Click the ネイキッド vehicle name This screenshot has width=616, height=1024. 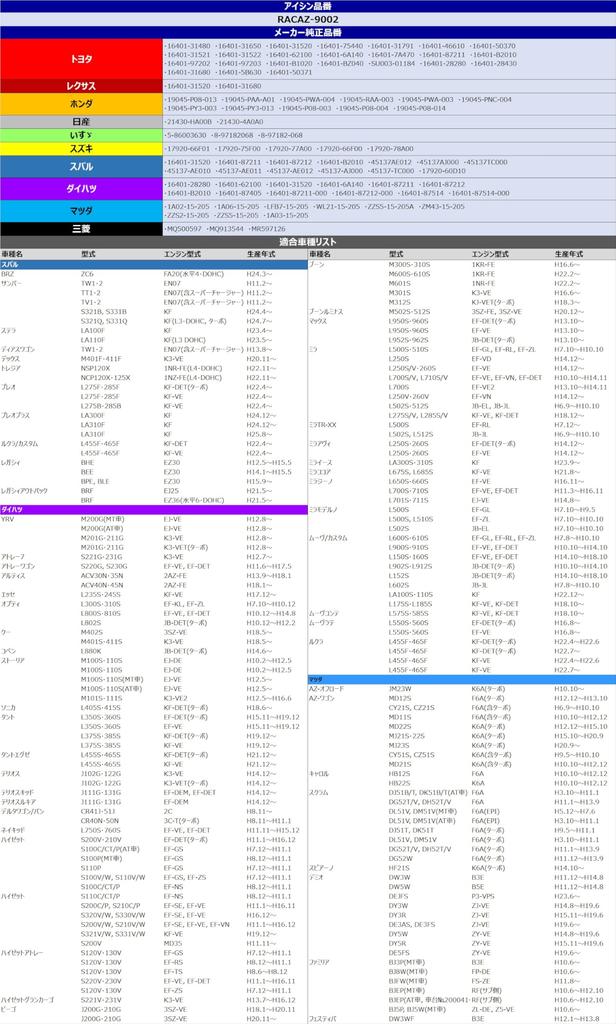[12, 831]
